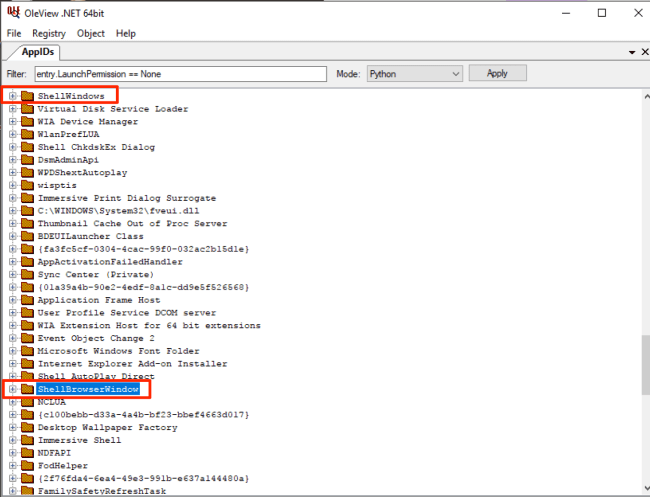The height and width of the screenshot is (497, 650).
Task: Expand the ShellBrowserWindow tree node
Action: [12, 389]
